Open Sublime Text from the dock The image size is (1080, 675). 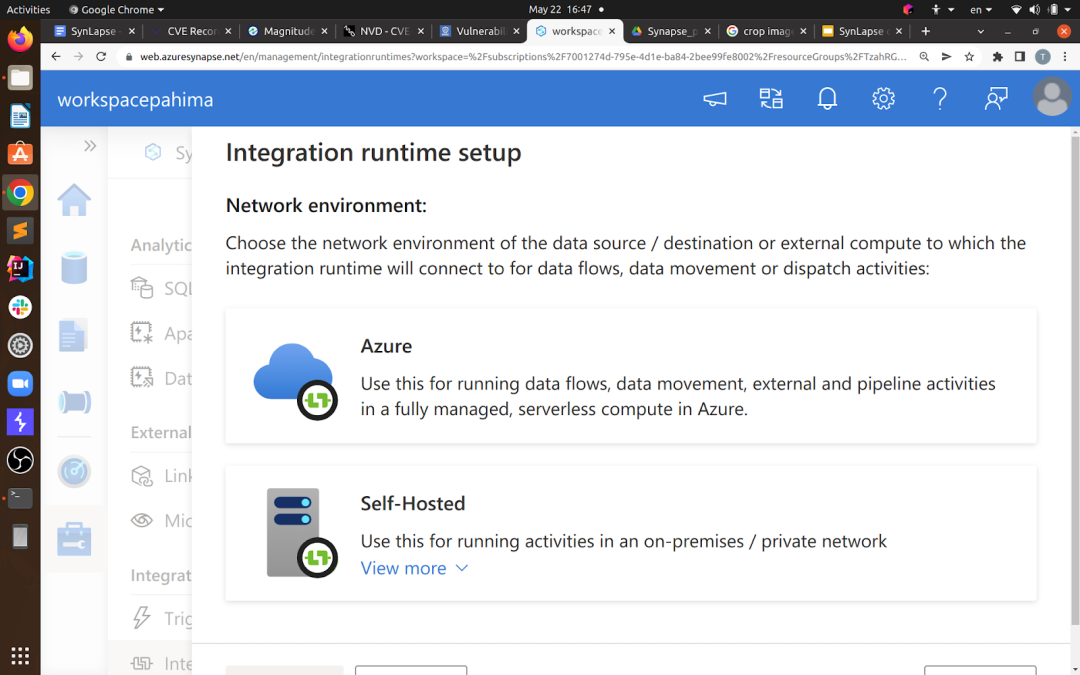20,231
